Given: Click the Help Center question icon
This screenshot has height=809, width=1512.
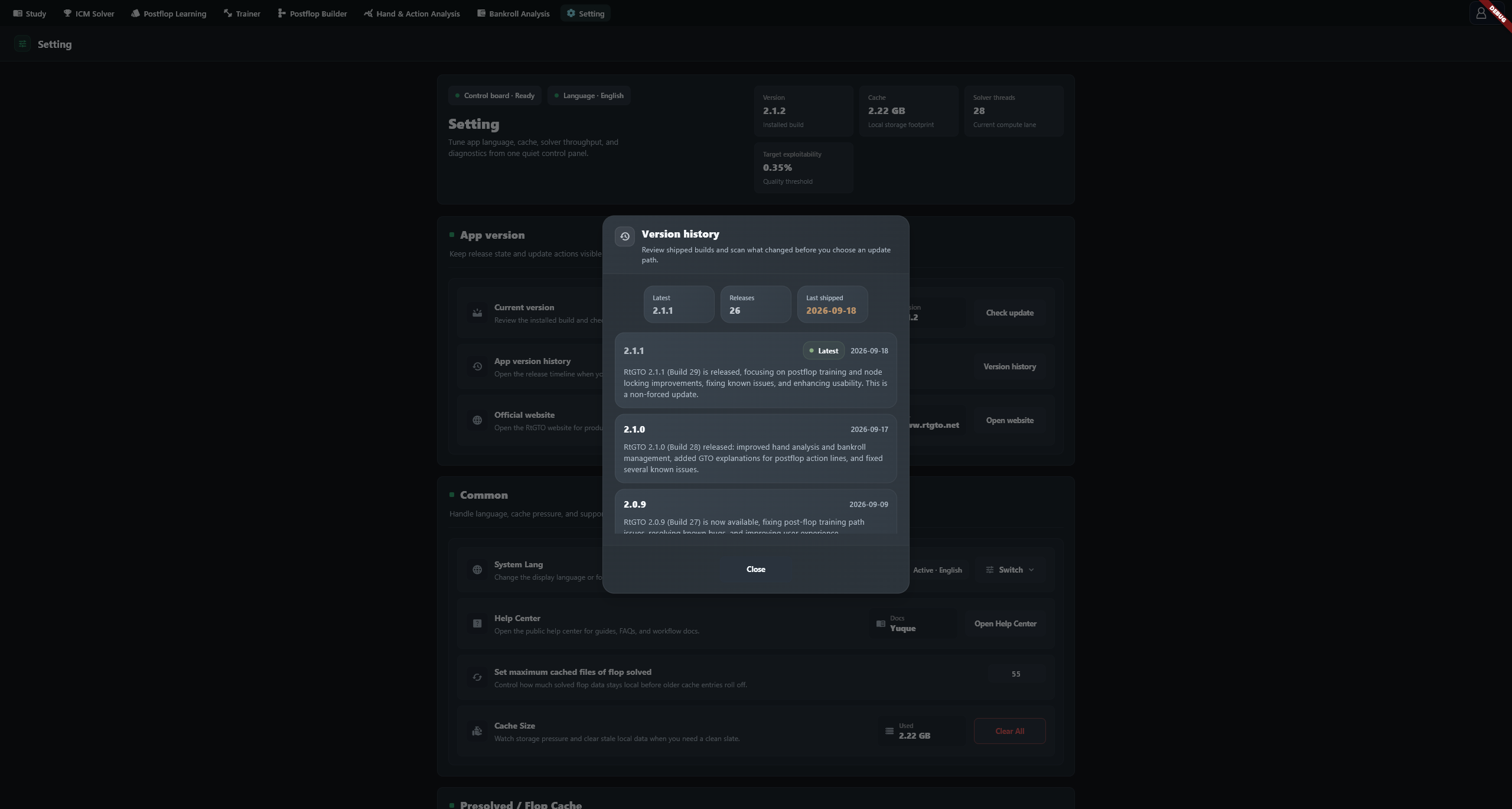Looking at the screenshot, I should (x=477, y=624).
